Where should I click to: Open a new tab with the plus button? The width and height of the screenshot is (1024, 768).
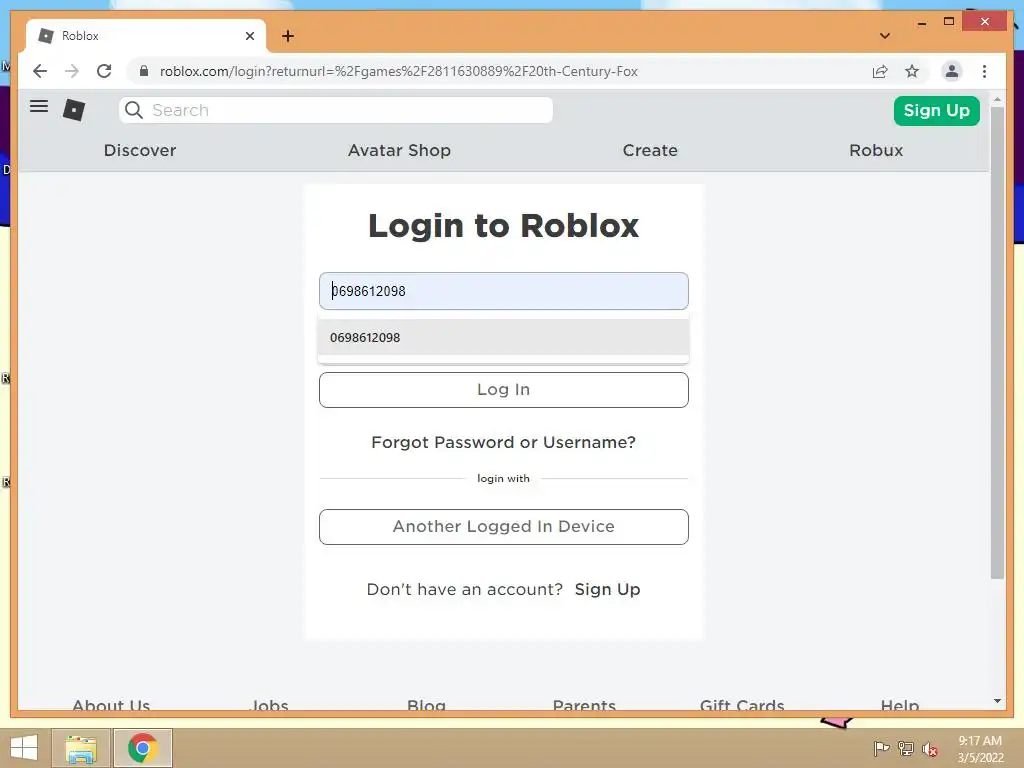pyautogui.click(x=288, y=36)
